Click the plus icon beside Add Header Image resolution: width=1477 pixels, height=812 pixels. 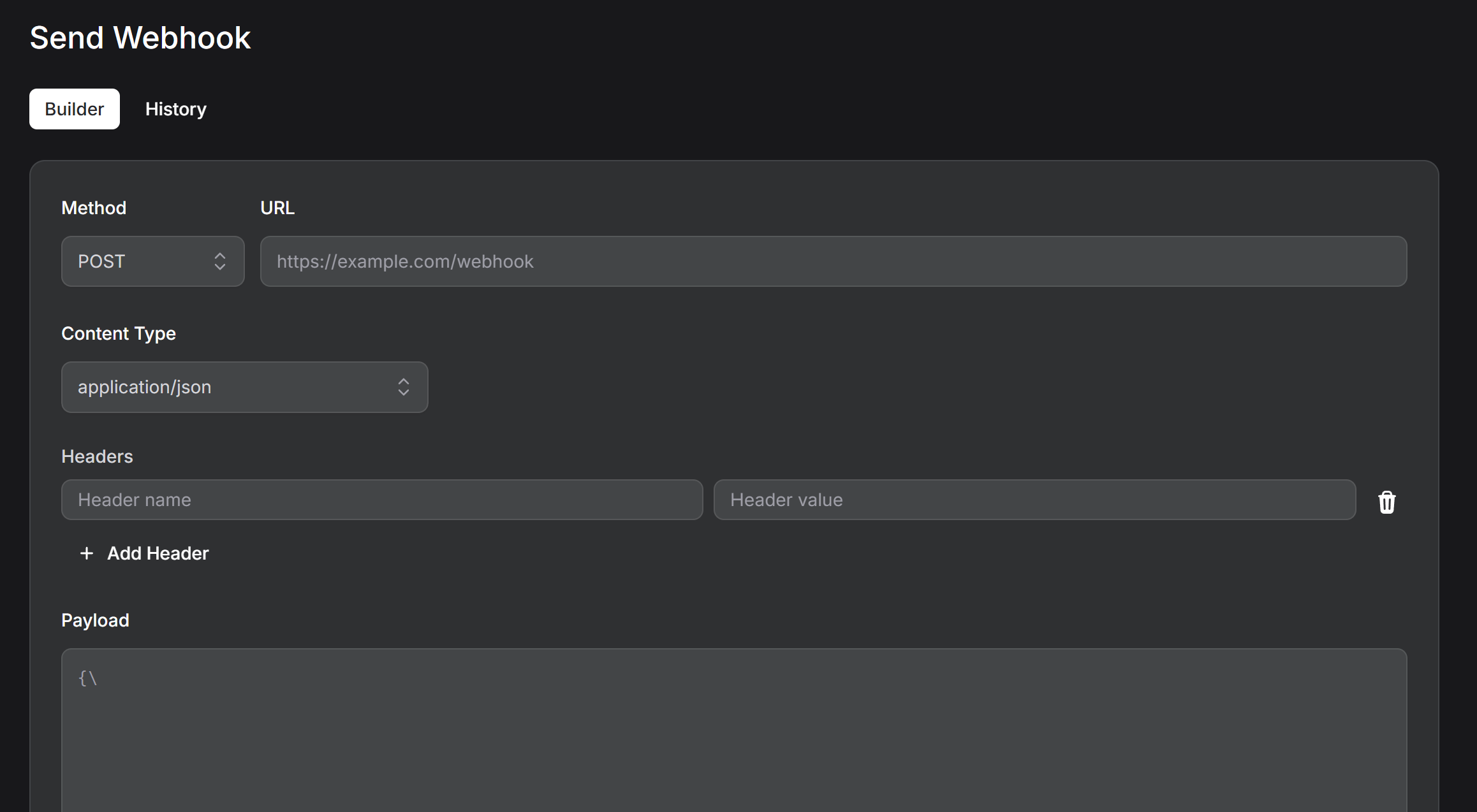tap(86, 553)
